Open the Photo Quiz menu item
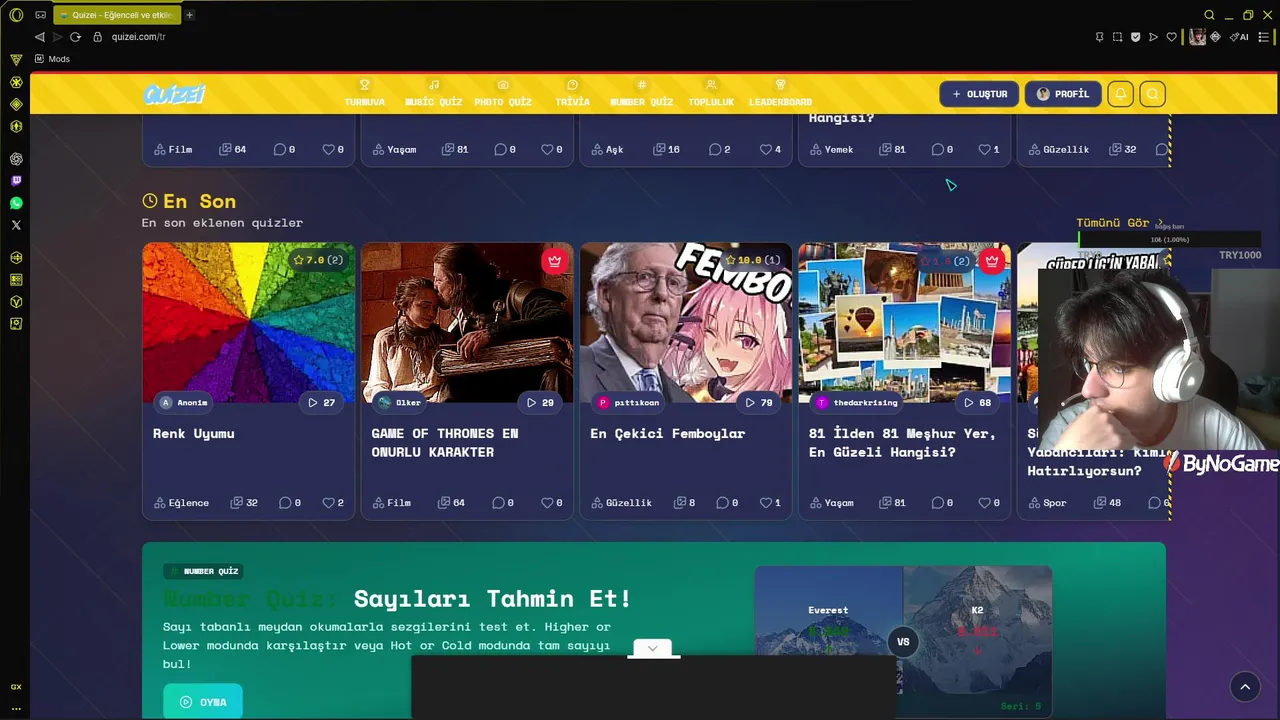This screenshot has height=720, width=1280. pyautogui.click(x=503, y=94)
